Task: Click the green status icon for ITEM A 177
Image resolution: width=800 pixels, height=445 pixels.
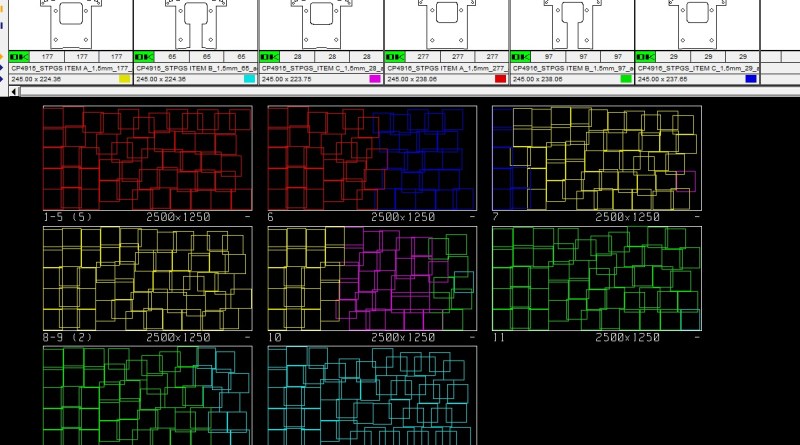Action: (x=19, y=57)
